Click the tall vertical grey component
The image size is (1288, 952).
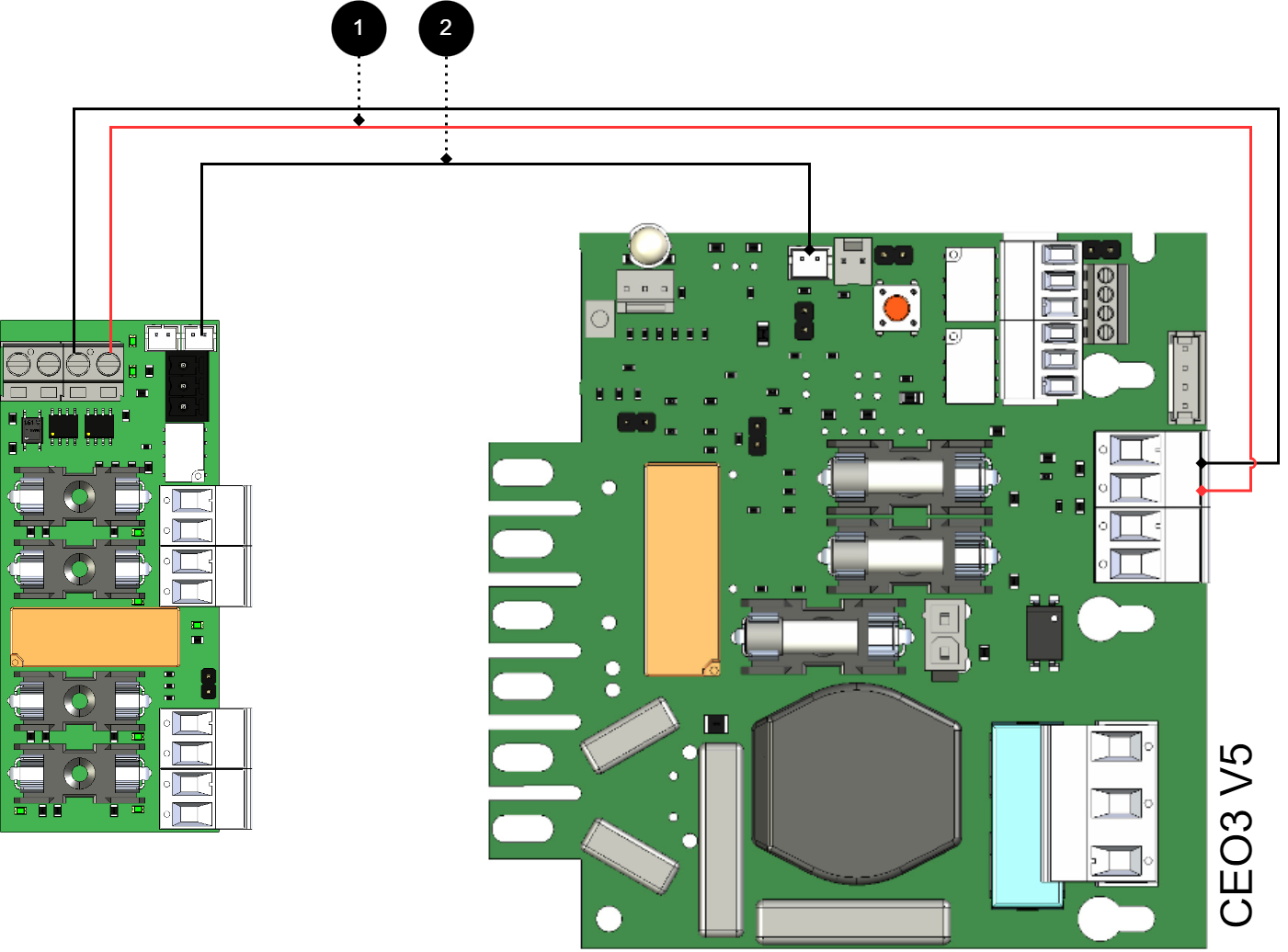[x=721, y=838]
